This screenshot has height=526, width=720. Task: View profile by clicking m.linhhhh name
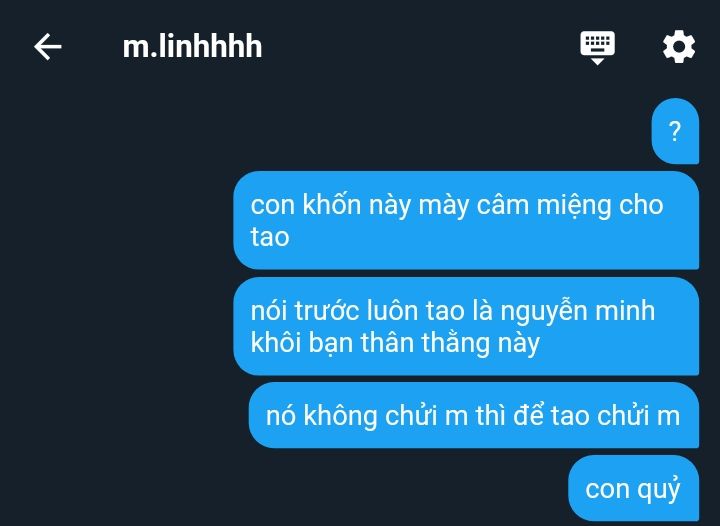[192, 46]
